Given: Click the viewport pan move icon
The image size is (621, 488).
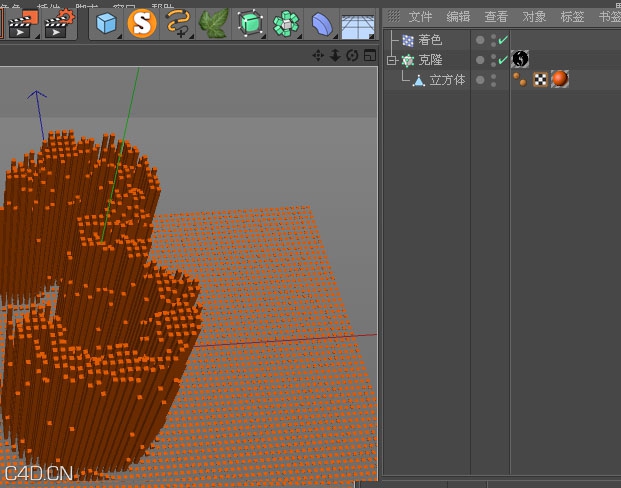Looking at the screenshot, I should pos(319,55).
